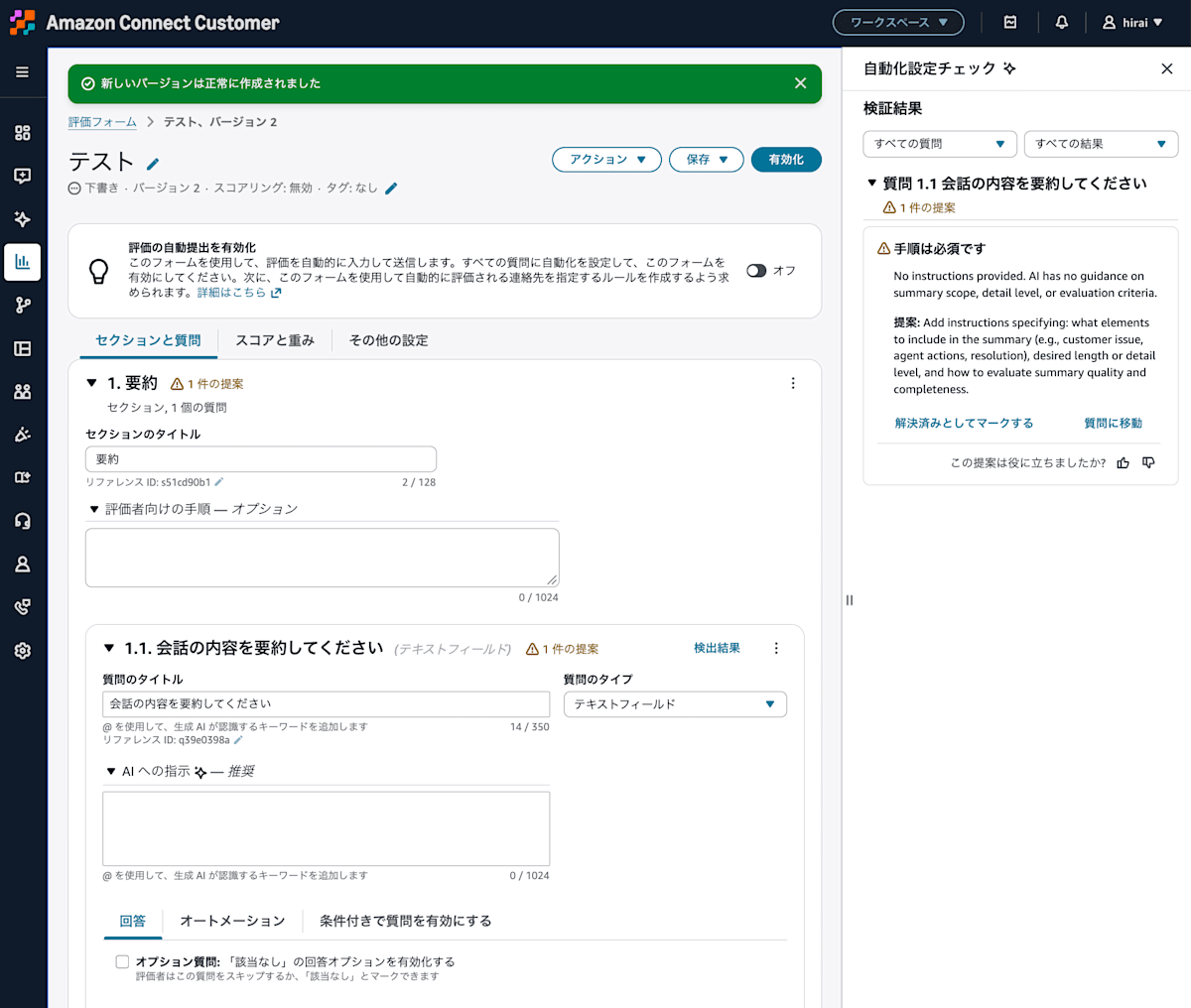Collapse AI への指示 expander
Screen dimensions: 1191x1008
click(x=111, y=772)
